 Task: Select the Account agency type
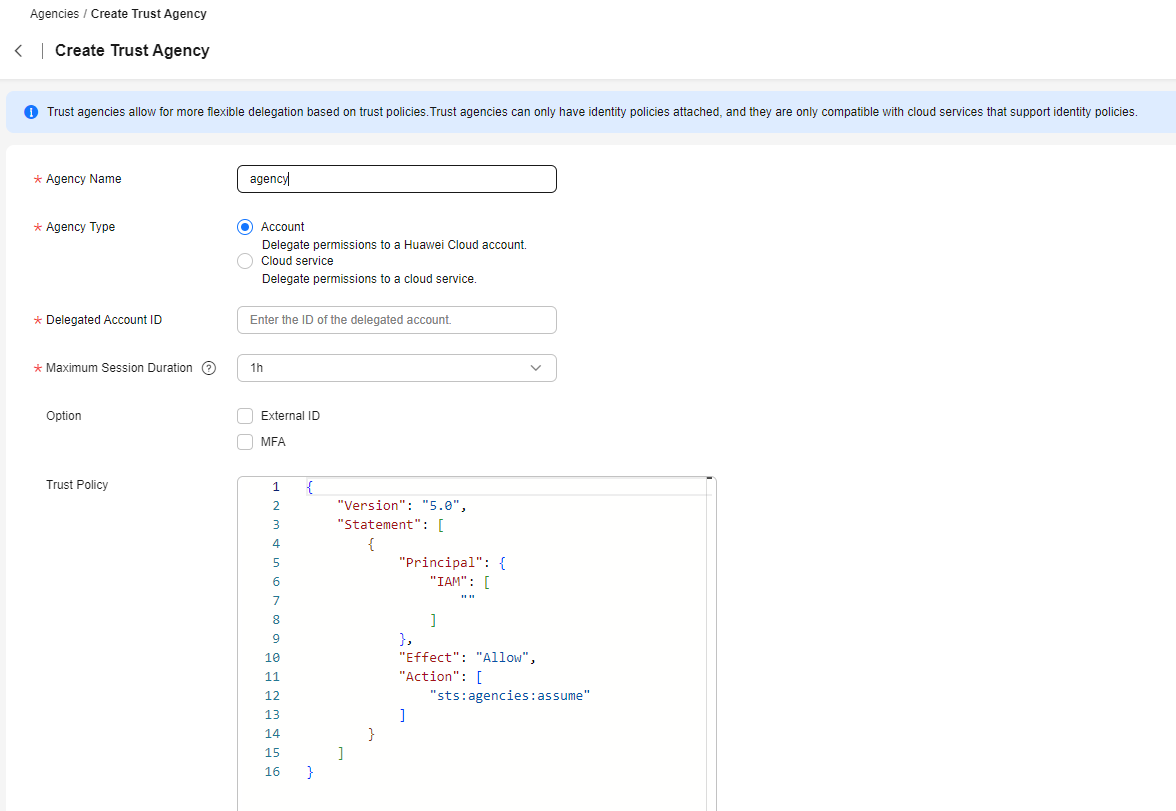click(245, 227)
